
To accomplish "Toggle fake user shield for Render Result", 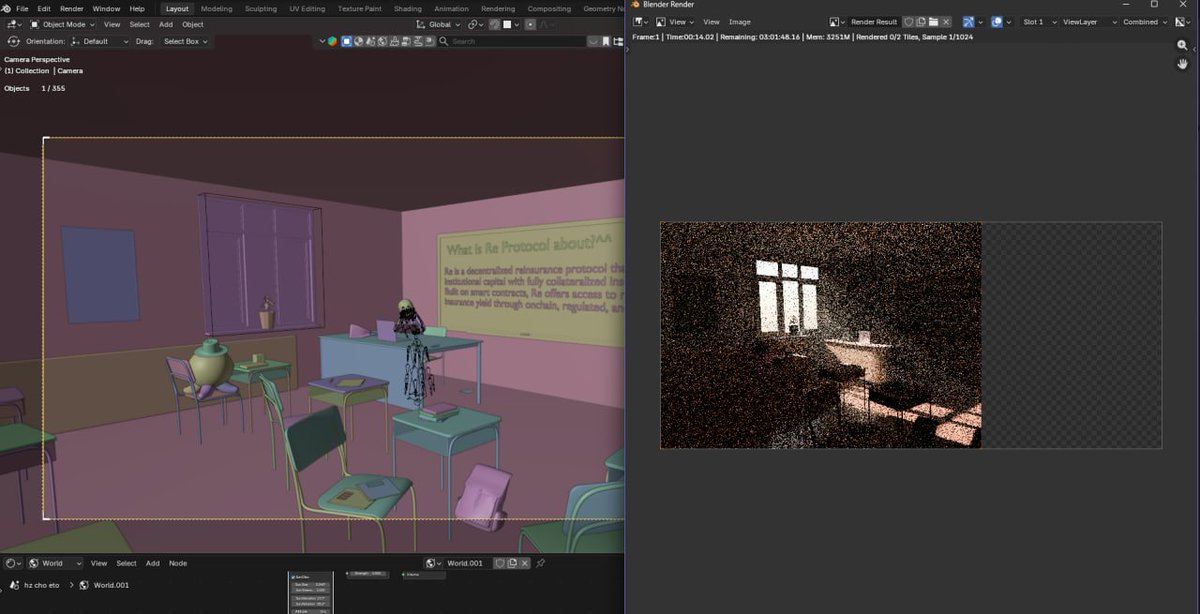I will (x=909, y=21).
